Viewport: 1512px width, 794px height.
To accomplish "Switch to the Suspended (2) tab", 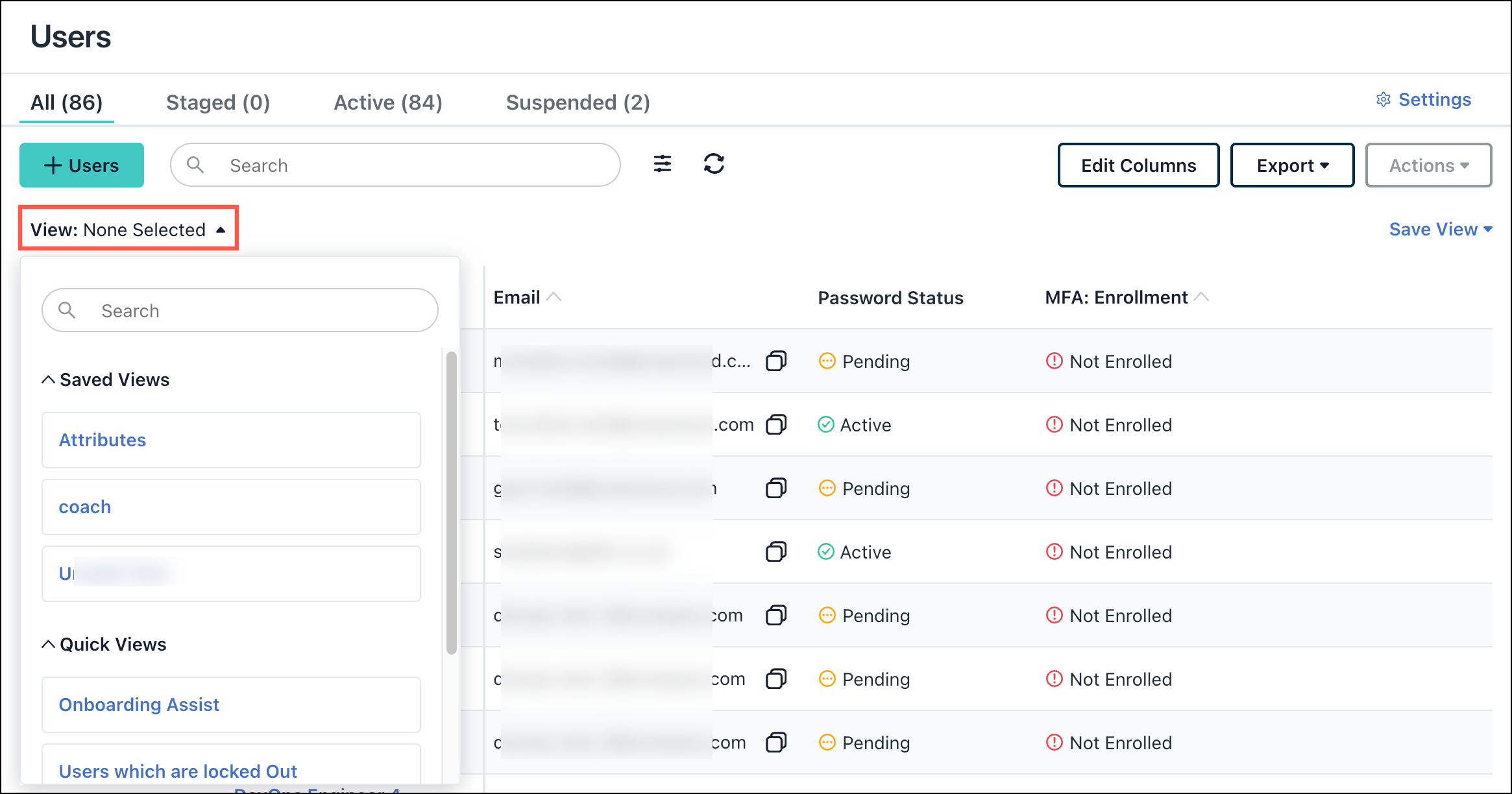I will [578, 102].
